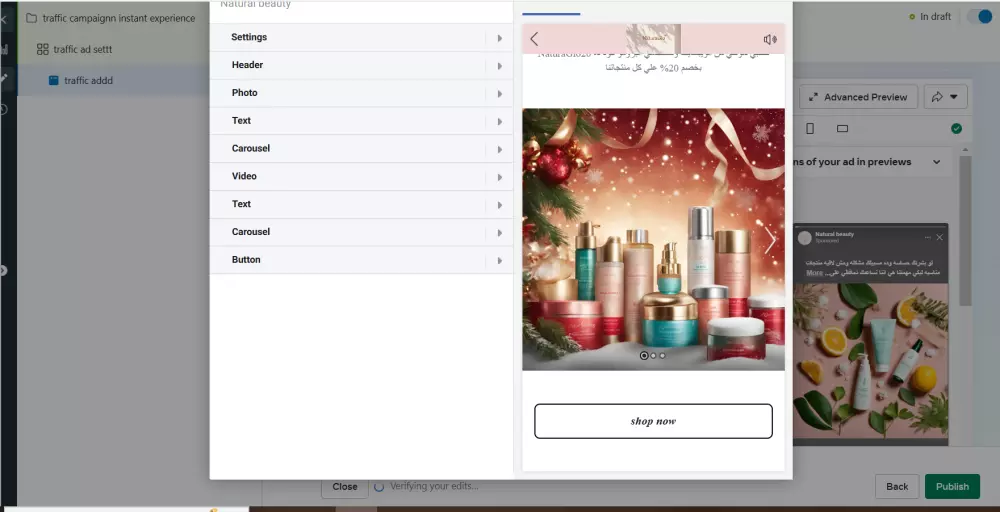Expand the Video section arrow
The width and height of the screenshot is (1000, 512).
(499, 177)
